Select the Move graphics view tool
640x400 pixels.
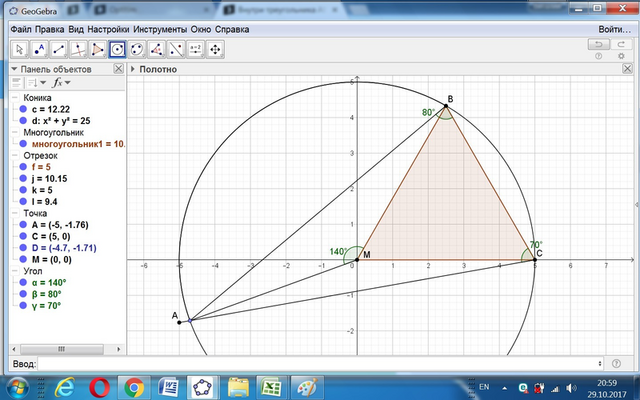click(x=215, y=49)
